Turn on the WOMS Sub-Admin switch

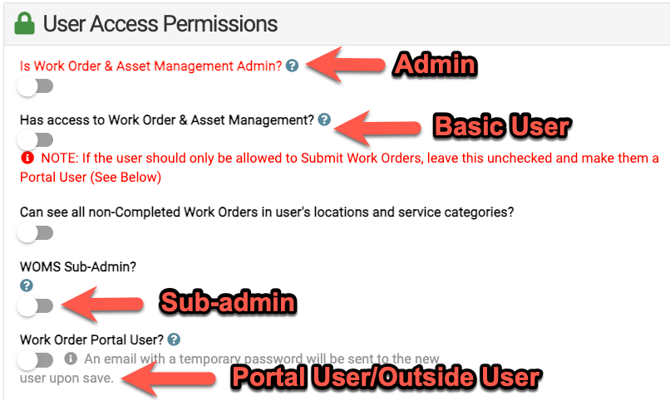click(x=35, y=305)
